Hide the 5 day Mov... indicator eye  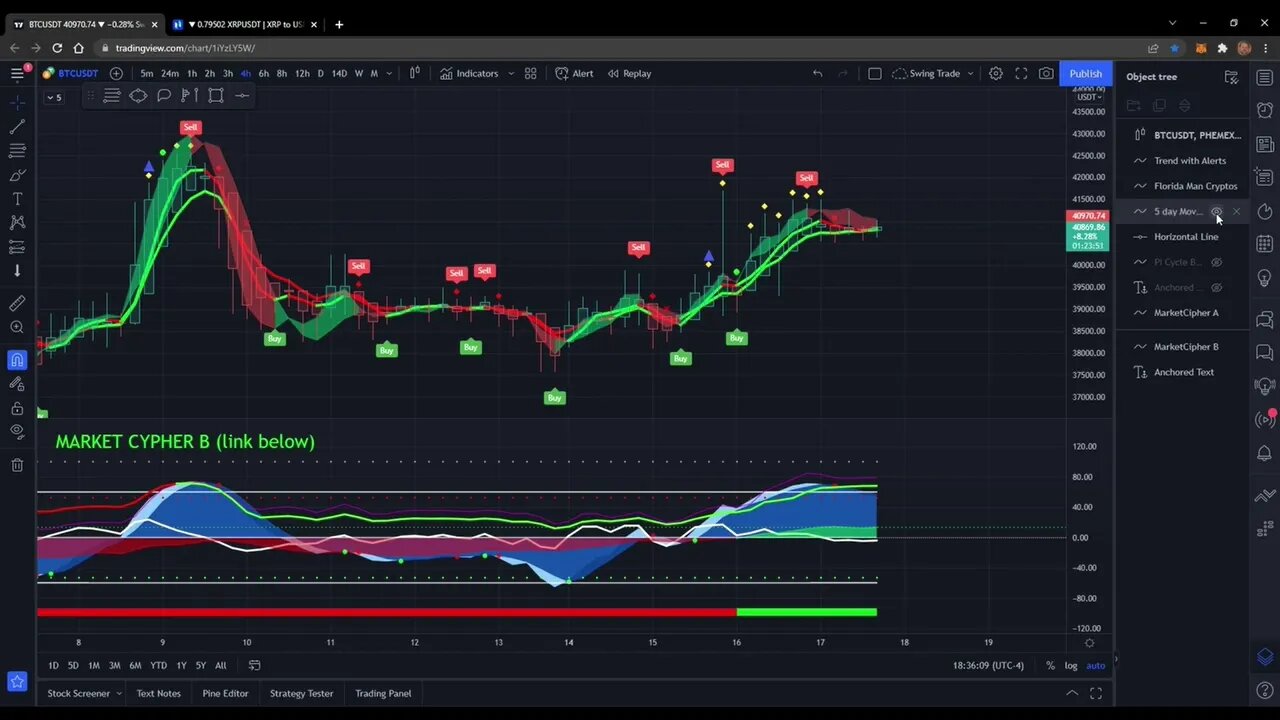[1216, 212]
